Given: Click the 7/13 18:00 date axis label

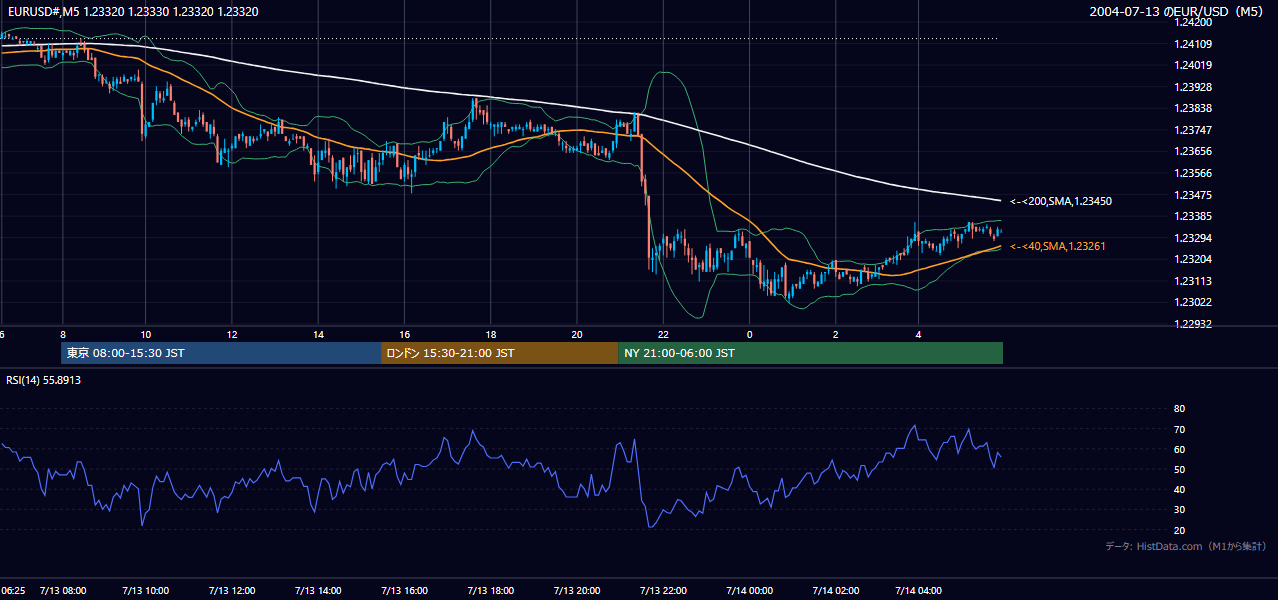Looking at the screenshot, I should [490, 590].
